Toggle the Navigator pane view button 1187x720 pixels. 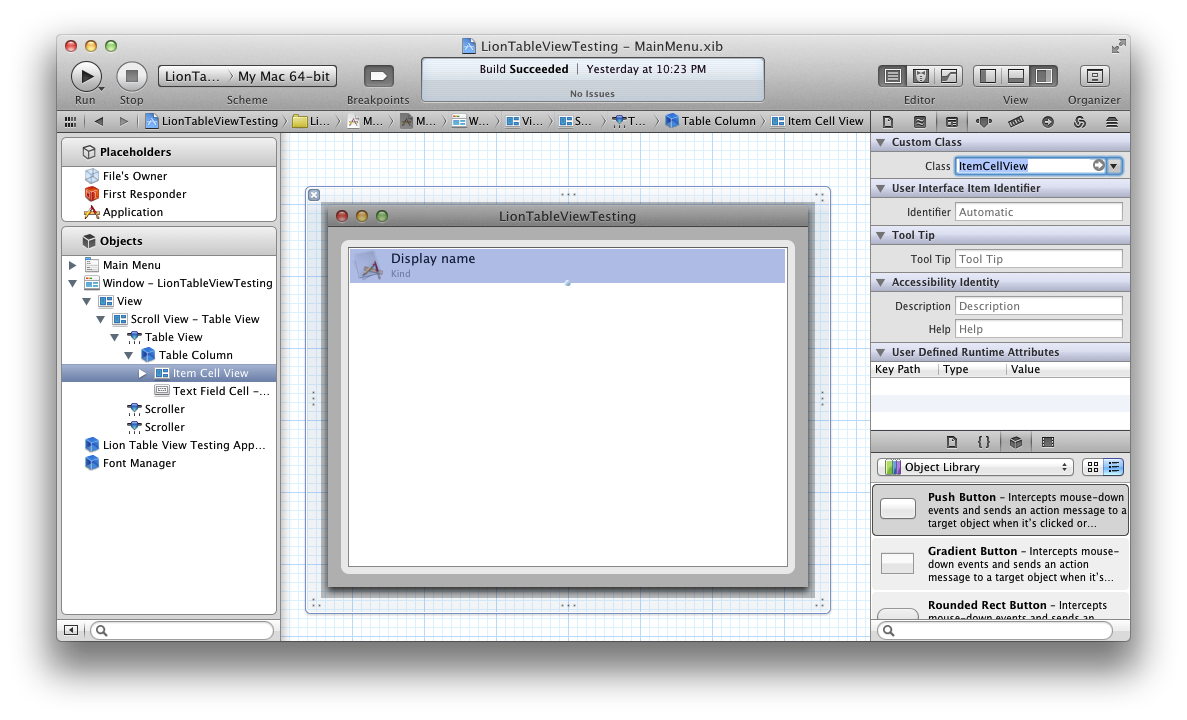(x=988, y=76)
